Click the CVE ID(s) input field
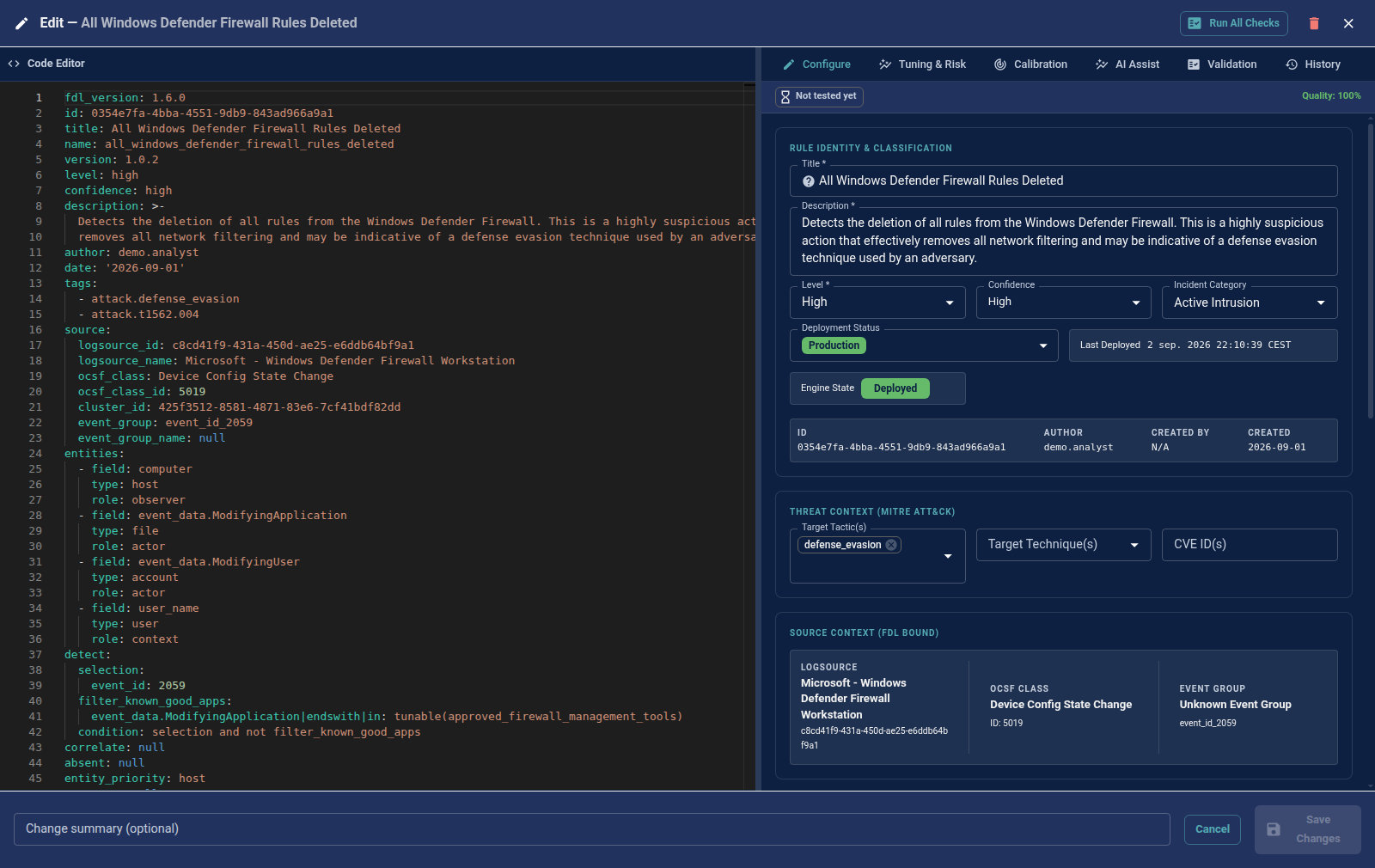The height and width of the screenshot is (868, 1375). (x=1250, y=545)
